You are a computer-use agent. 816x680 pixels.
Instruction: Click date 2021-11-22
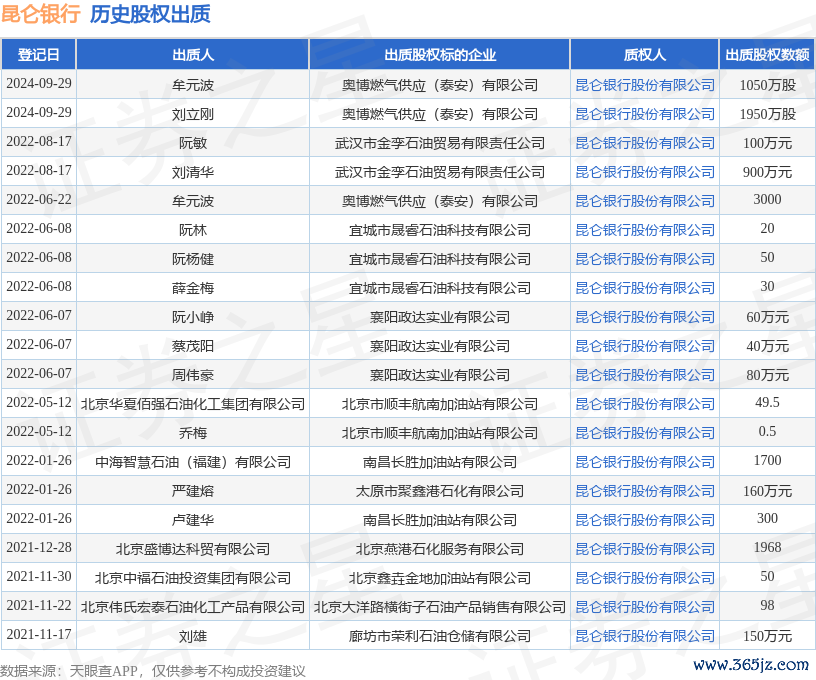(39, 606)
